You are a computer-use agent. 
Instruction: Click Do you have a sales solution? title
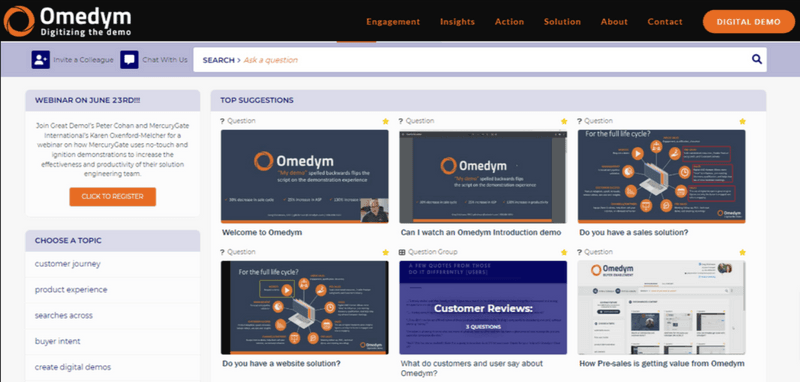634,233
